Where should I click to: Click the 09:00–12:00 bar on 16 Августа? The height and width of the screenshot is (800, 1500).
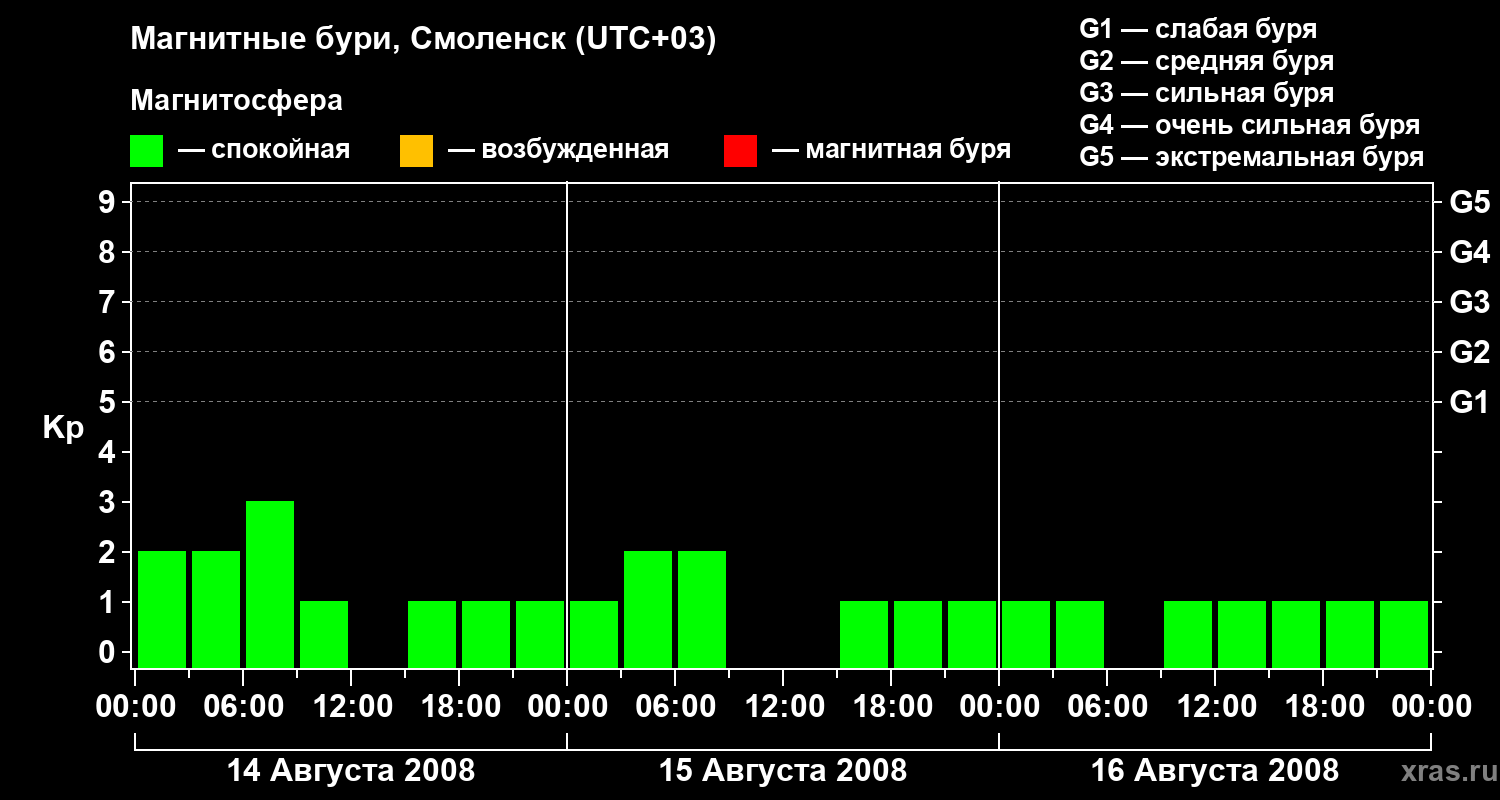(1188, 634)
